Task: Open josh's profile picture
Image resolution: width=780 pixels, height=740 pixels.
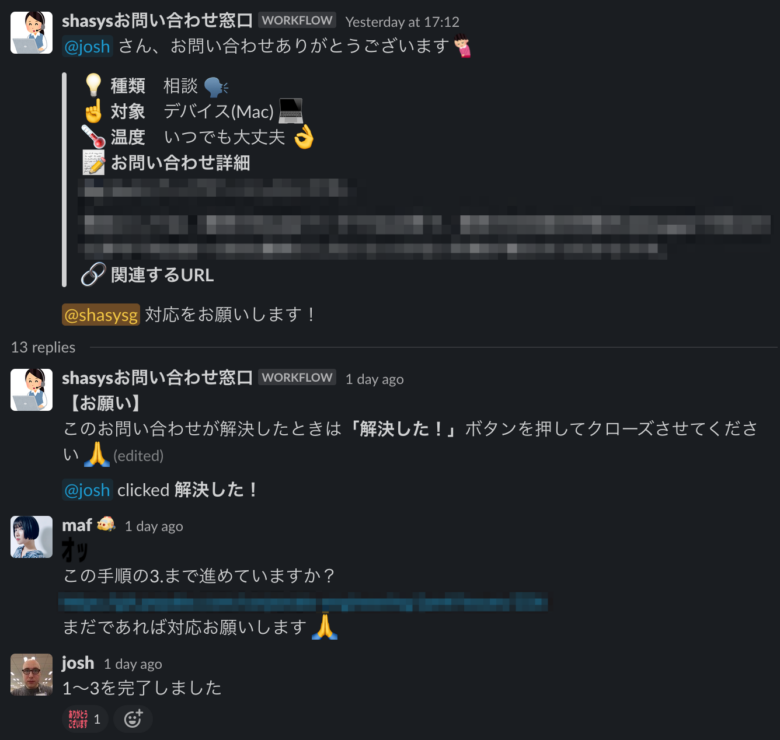Action: tap(31, 675)
